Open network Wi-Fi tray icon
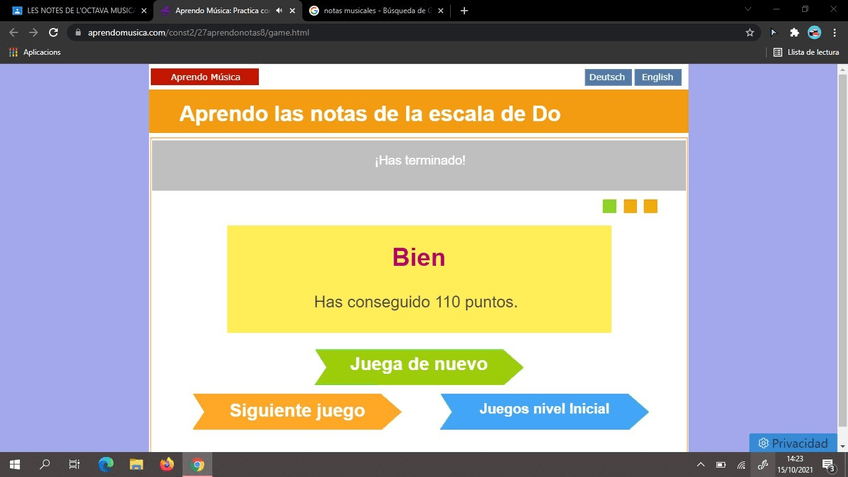The image size is (848, 477). click(x=741, y=465)
